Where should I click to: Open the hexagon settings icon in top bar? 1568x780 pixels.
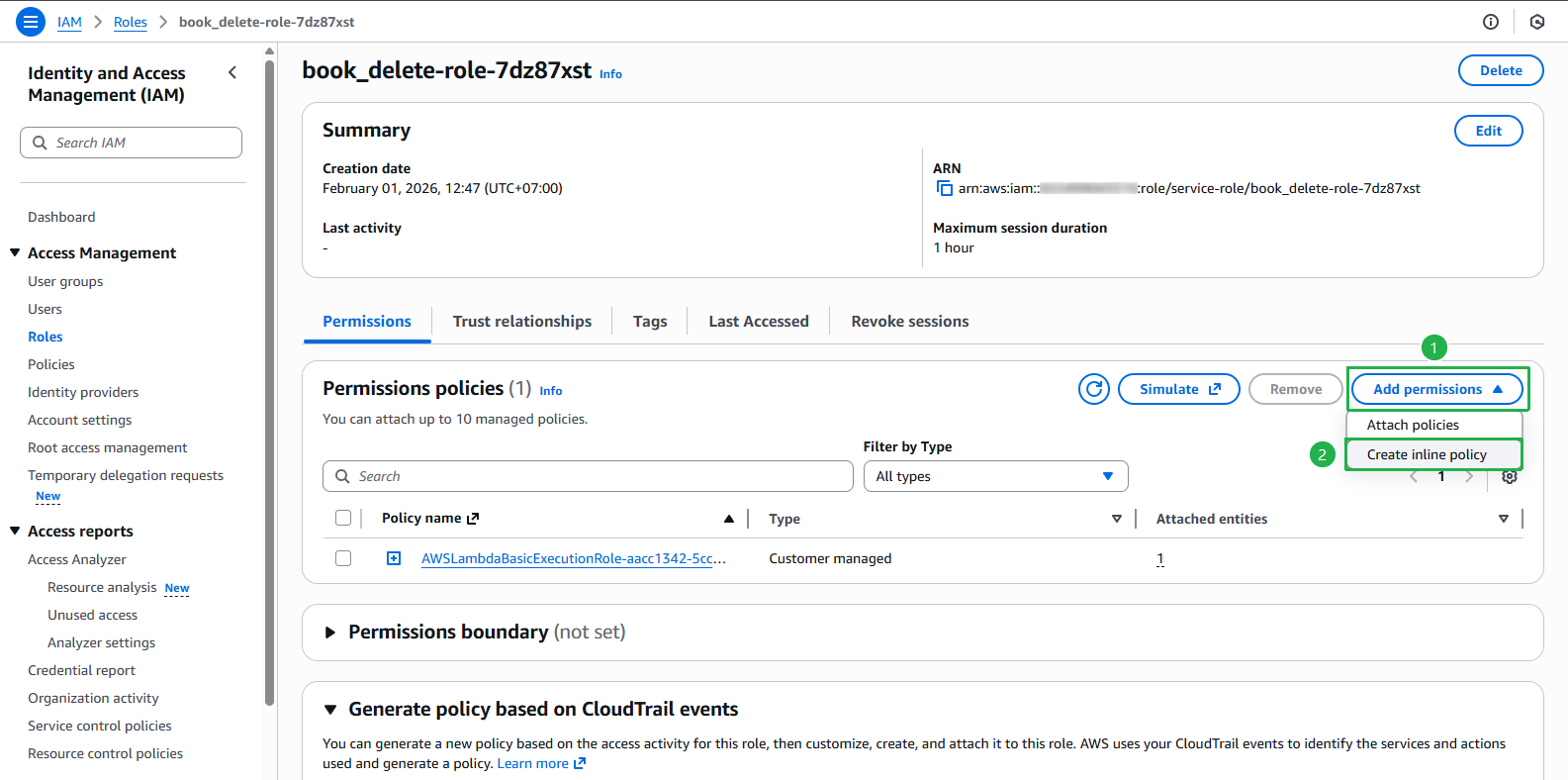(x=1537, y=22)
